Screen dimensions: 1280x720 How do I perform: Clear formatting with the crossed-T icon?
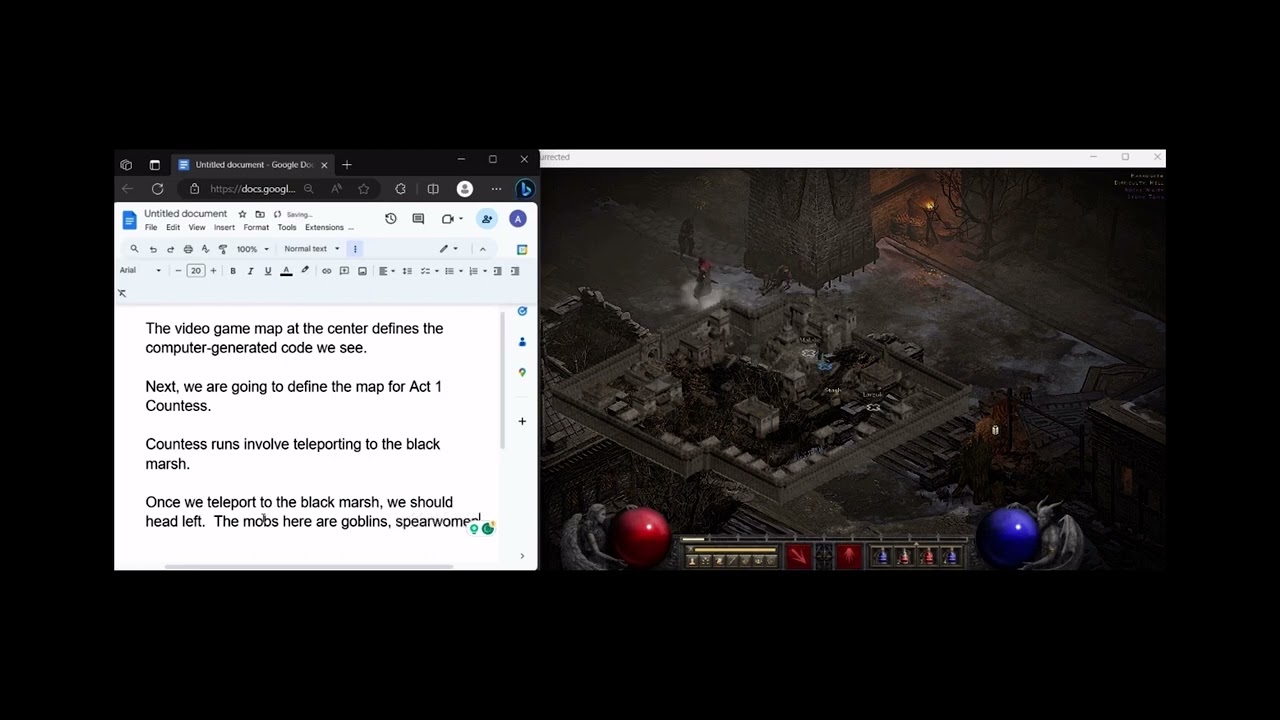[122, 293]
